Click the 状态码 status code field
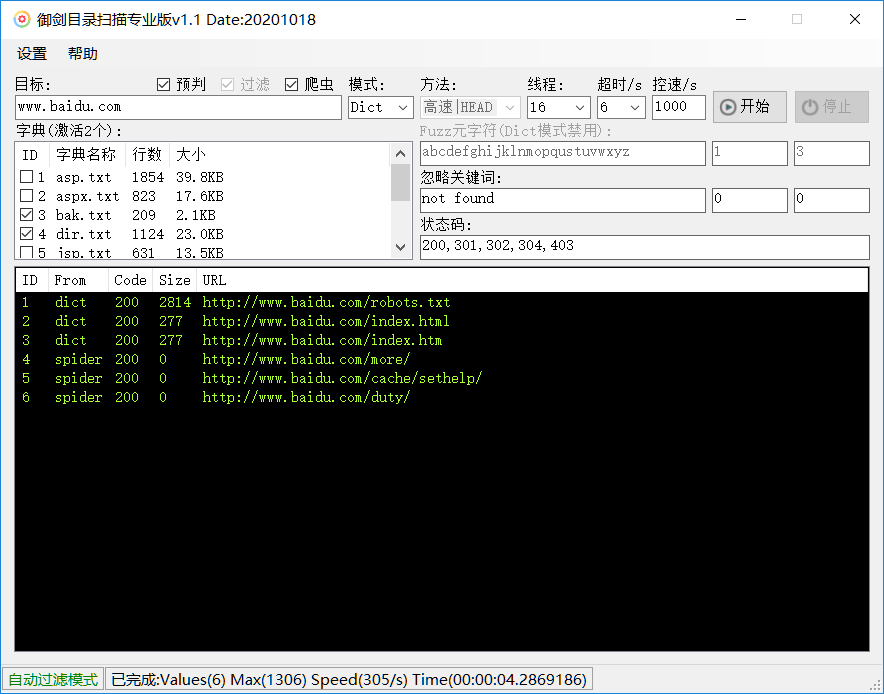The width and height of the screenshot is (884, 694). click(644, 246)
